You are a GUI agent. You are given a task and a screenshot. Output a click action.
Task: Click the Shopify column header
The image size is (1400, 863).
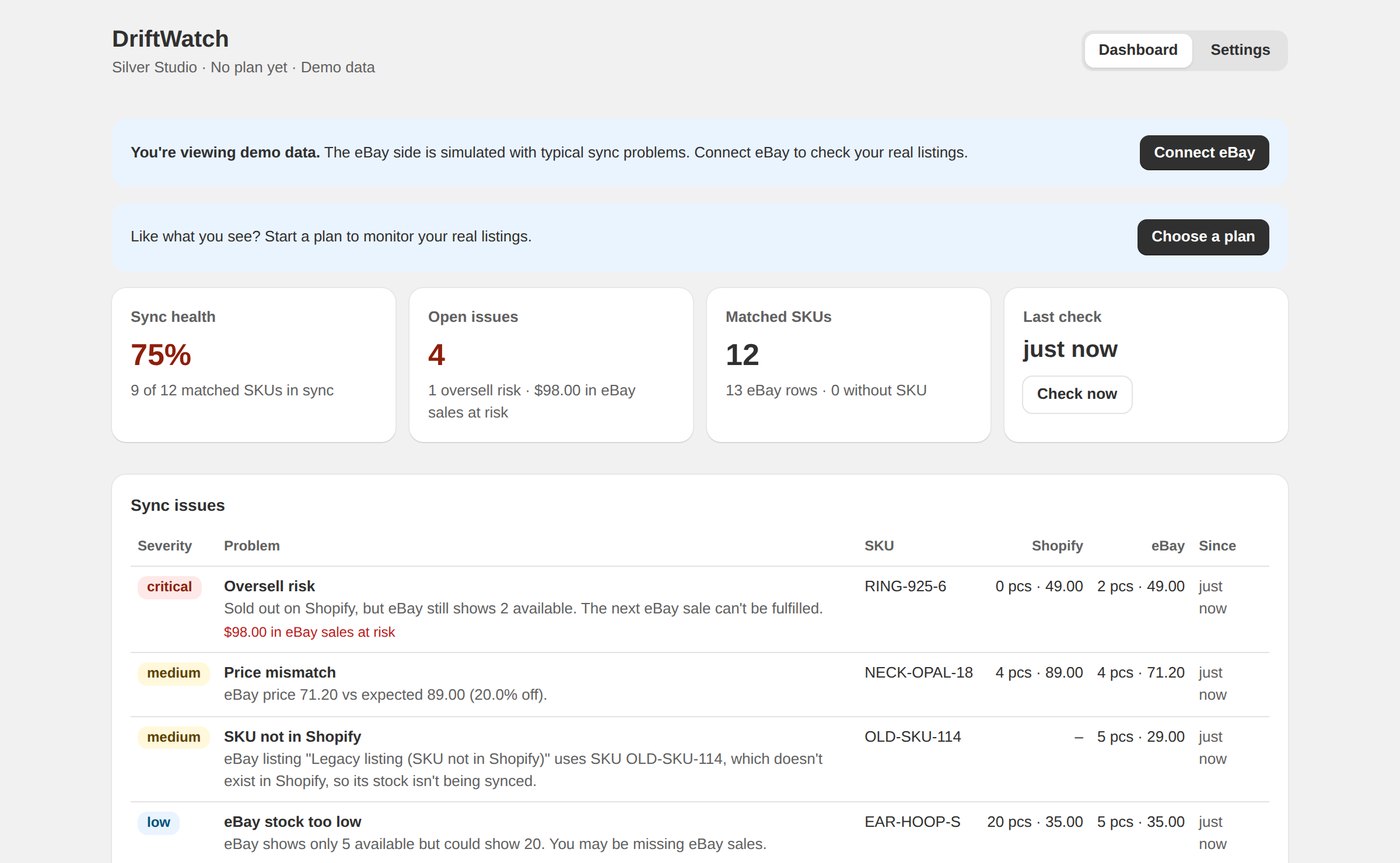[1057, 546]
